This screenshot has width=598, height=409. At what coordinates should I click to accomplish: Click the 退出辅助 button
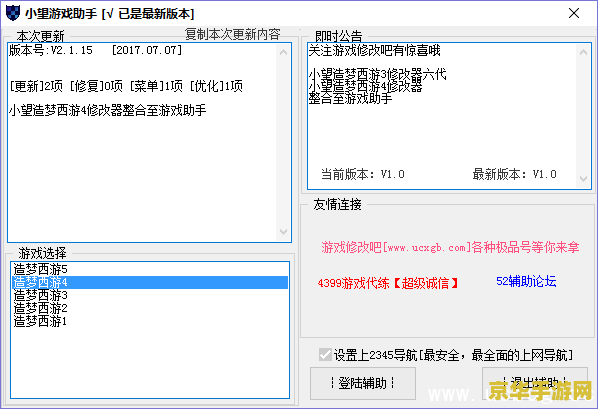[535, 383]
